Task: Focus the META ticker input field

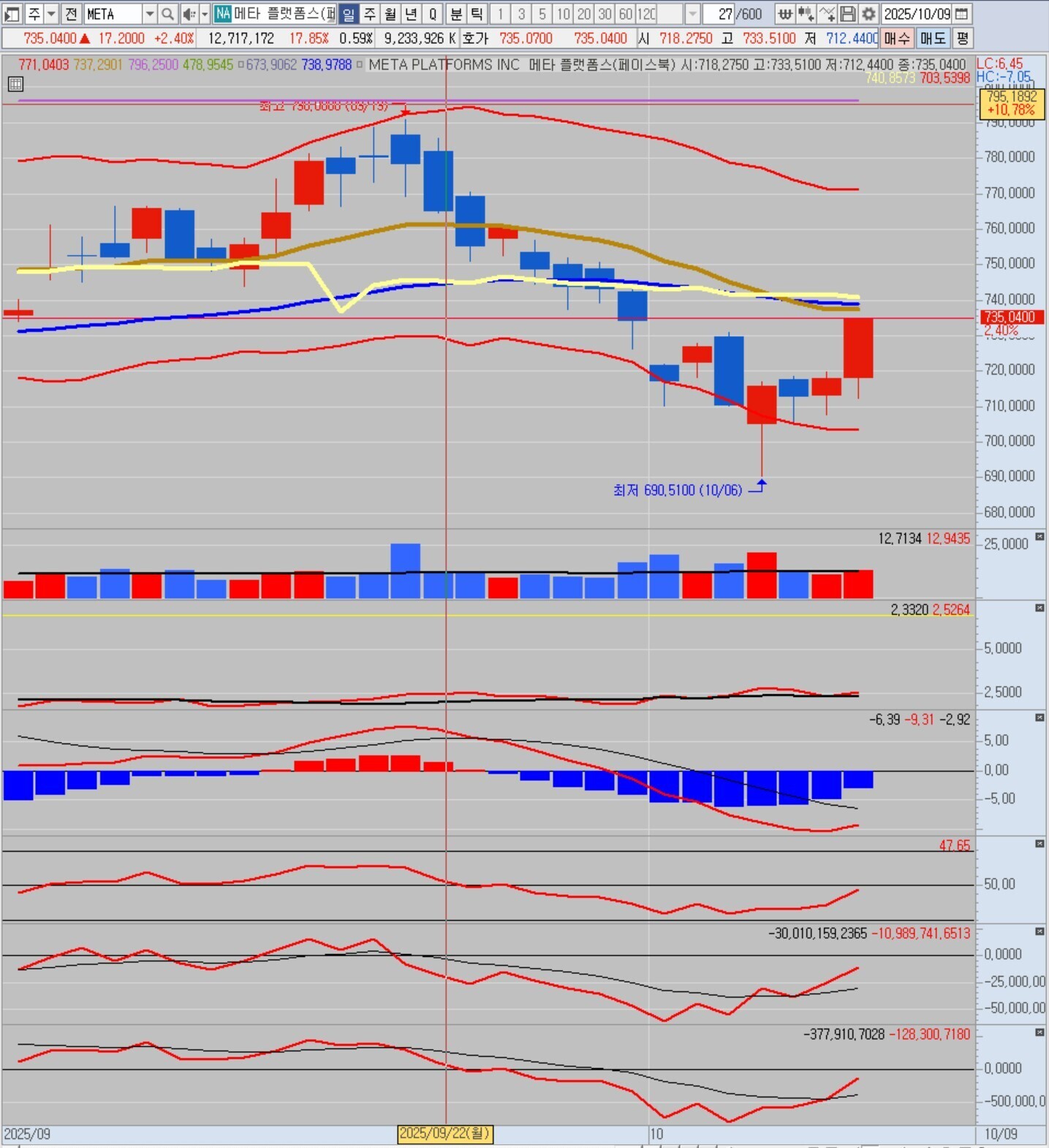Action: 113,14
